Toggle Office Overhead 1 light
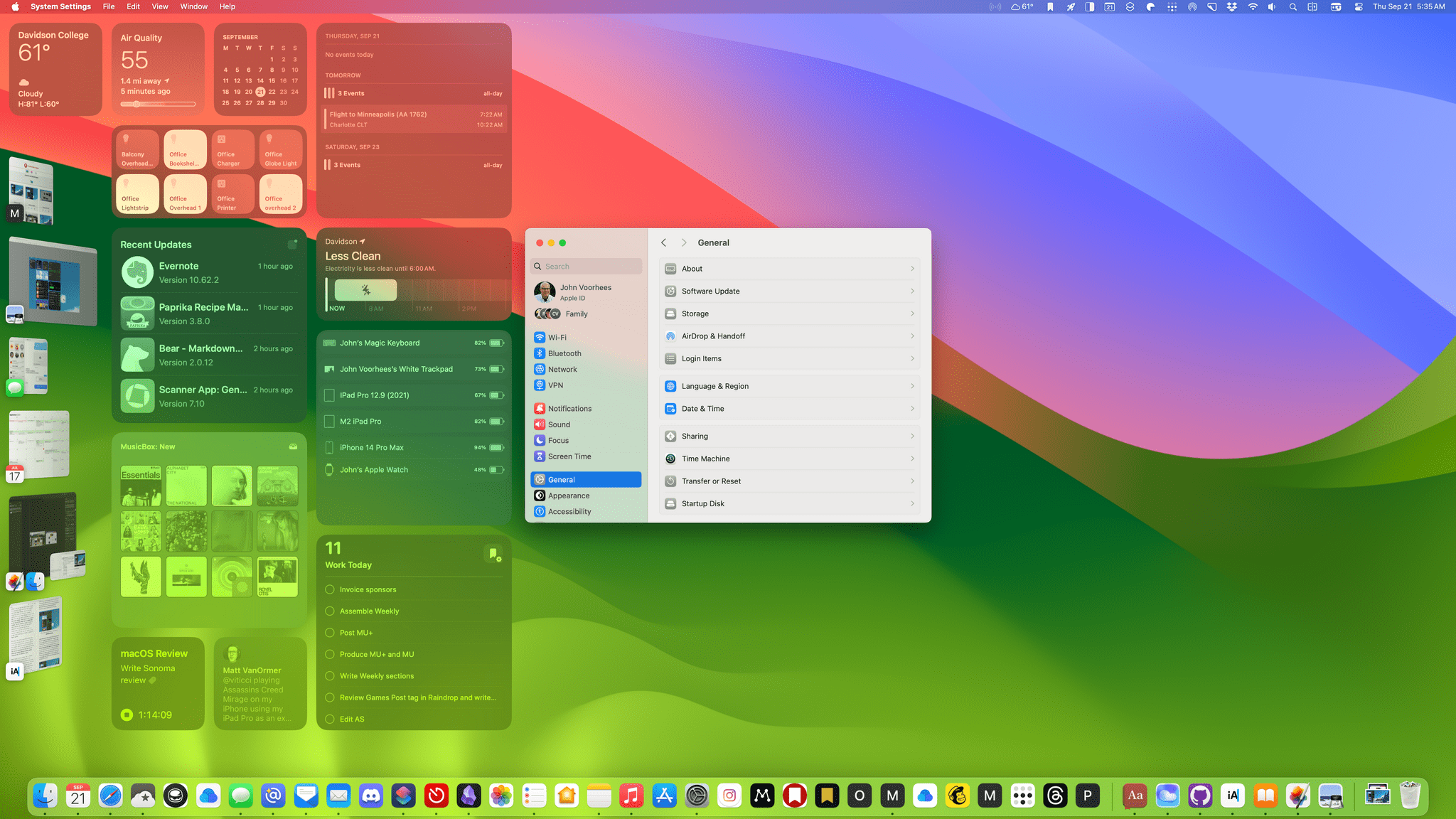The width and height of the screenshot is (1456, 819). 186,194
